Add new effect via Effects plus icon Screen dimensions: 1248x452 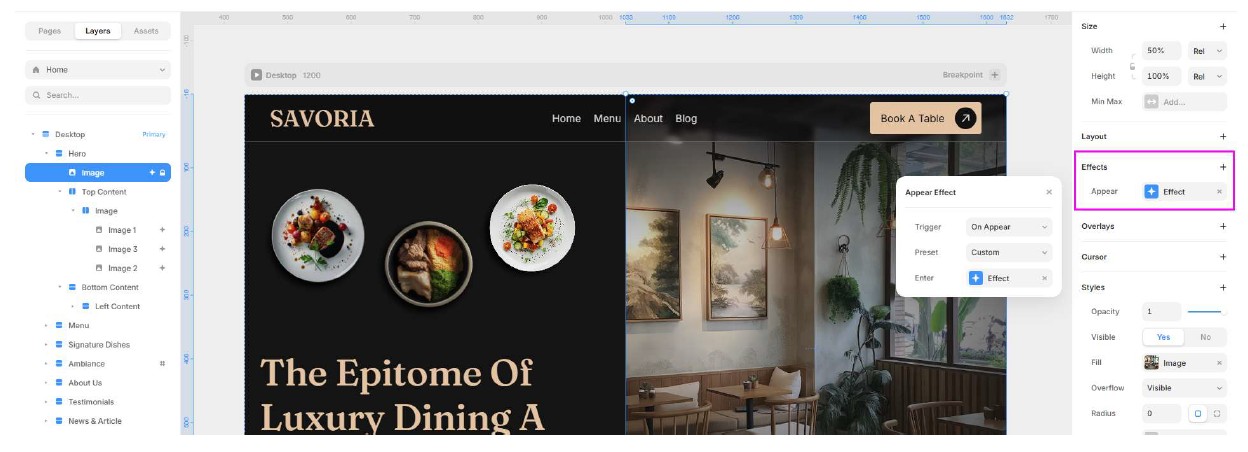click(x=1222, y=167)
